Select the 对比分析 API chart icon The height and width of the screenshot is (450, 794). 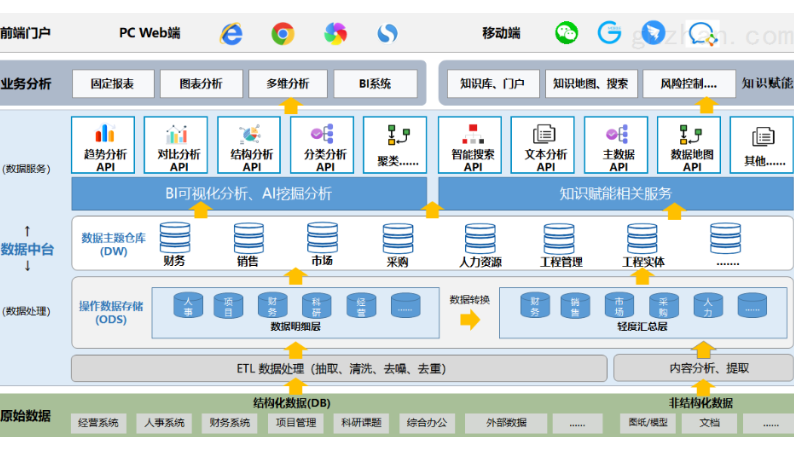pyautogui.click(x=177, y=134)
